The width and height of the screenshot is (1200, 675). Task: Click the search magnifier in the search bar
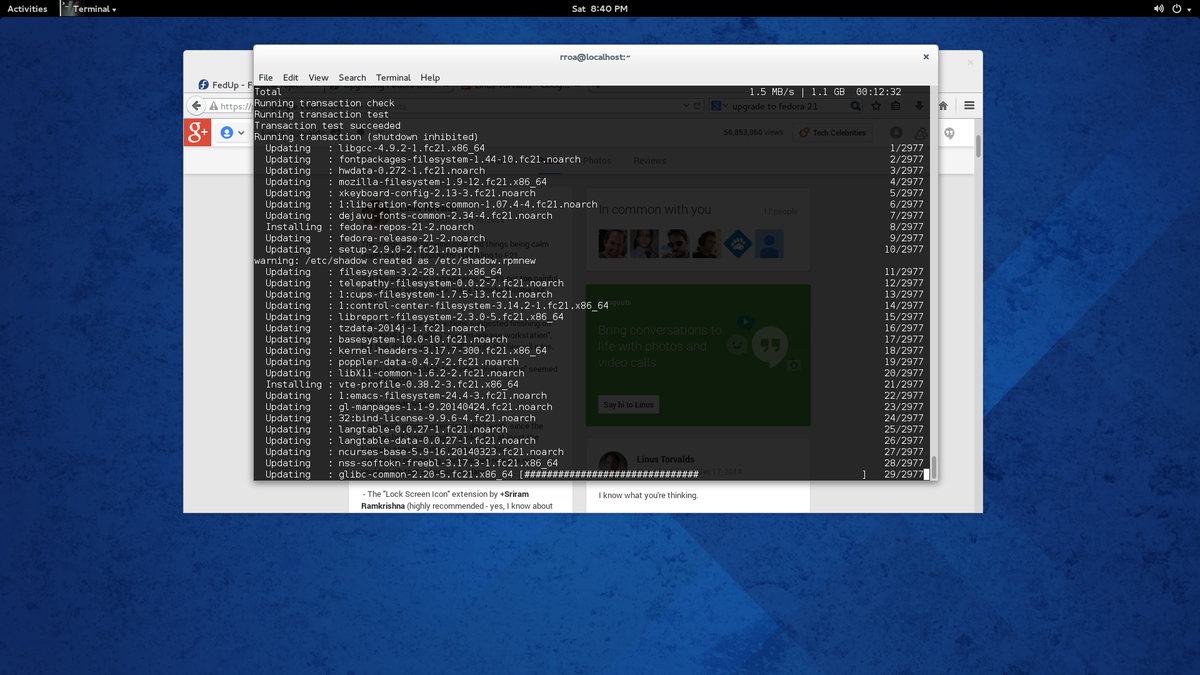pyautogui.click(x=854, y=105)
